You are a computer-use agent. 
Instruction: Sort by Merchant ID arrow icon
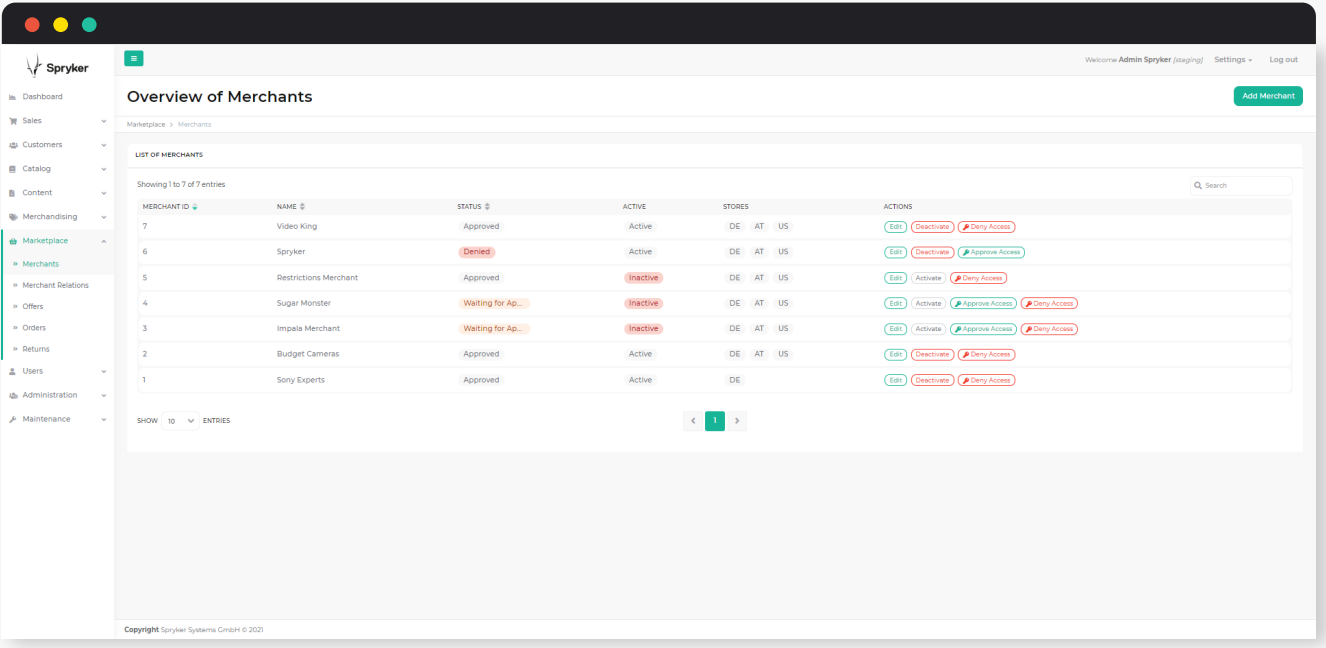click(195, 207)
